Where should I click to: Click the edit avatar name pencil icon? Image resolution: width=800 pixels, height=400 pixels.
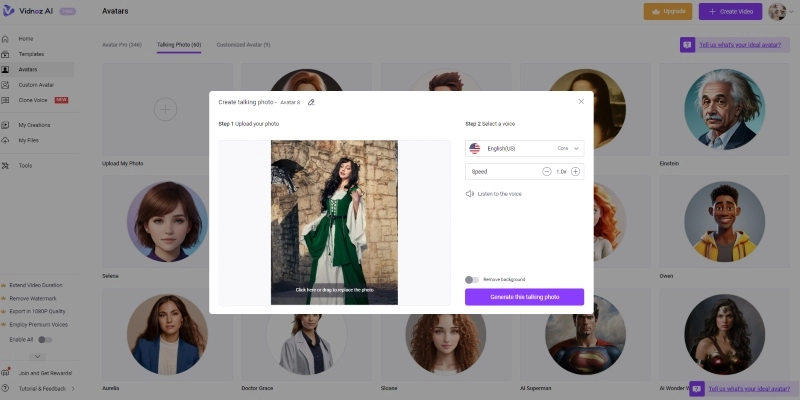pos(311,102)
